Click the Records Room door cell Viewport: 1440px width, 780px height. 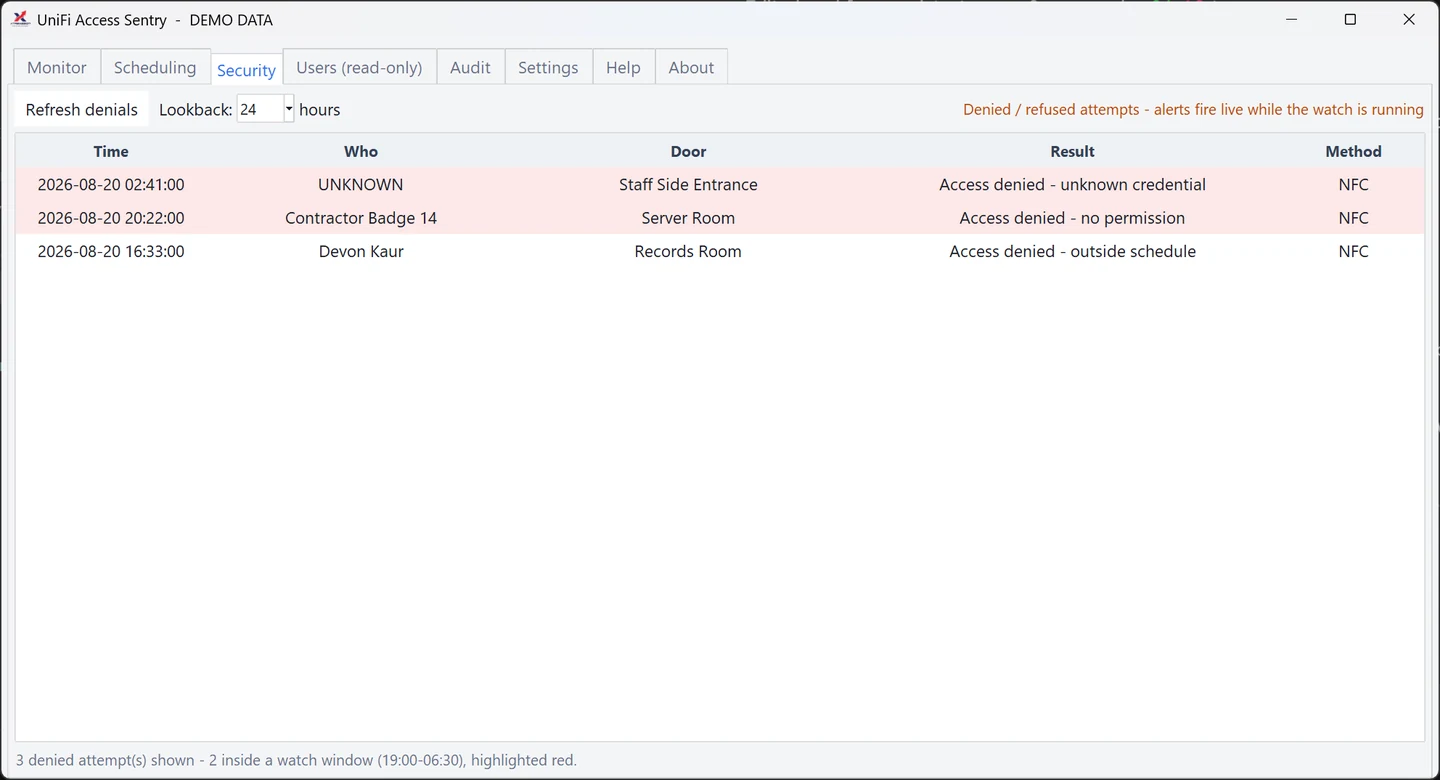tap(688, 251)
